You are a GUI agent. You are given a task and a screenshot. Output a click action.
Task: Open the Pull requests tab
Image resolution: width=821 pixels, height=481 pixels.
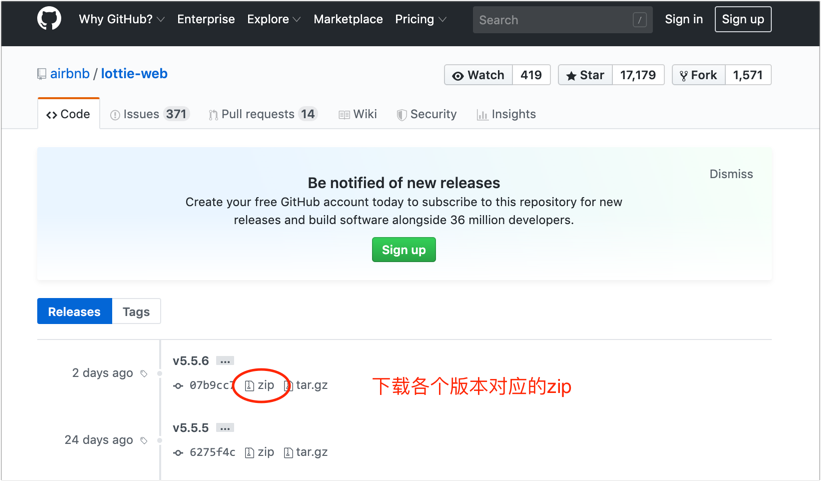click(x=263, y=114)
